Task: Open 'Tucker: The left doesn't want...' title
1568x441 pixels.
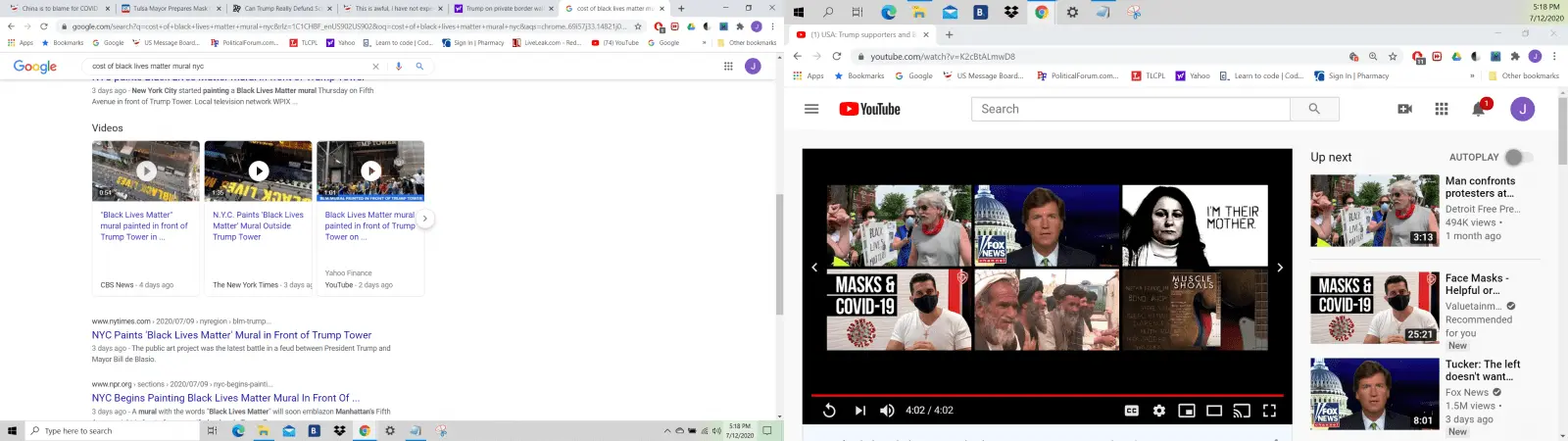Action: [1483, 370]
